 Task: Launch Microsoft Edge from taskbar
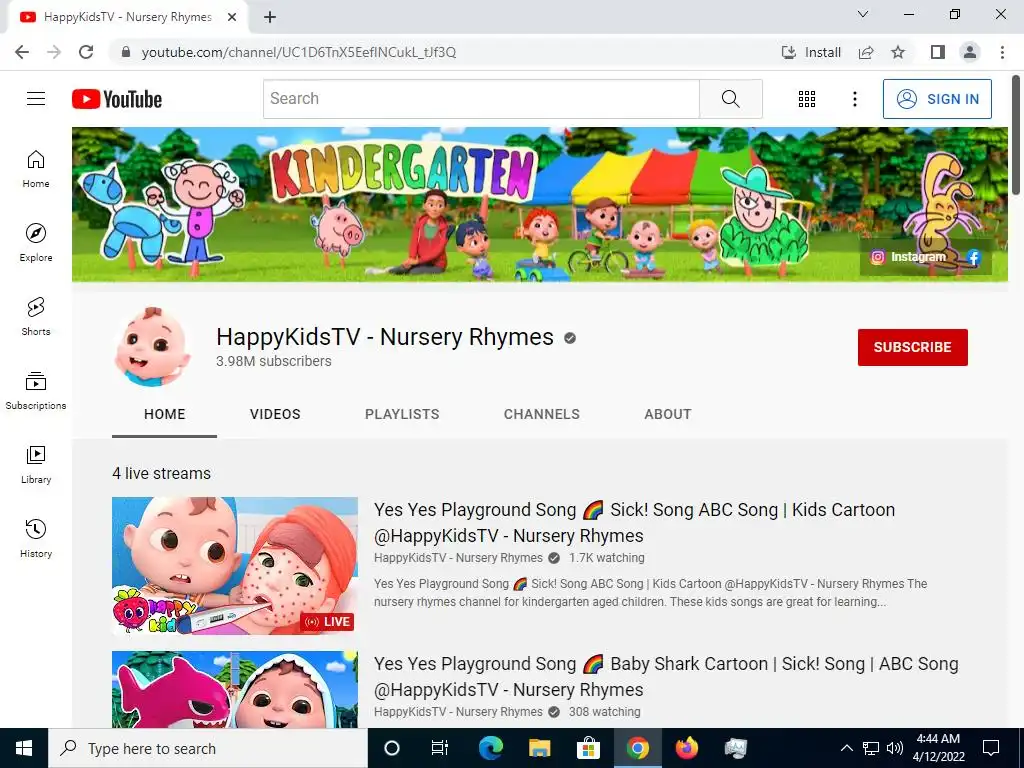[x=490, y=748]
